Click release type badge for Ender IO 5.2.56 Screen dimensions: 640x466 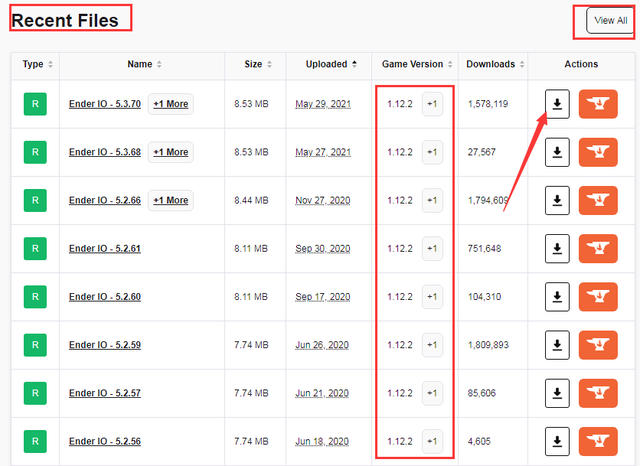[35, 441]
